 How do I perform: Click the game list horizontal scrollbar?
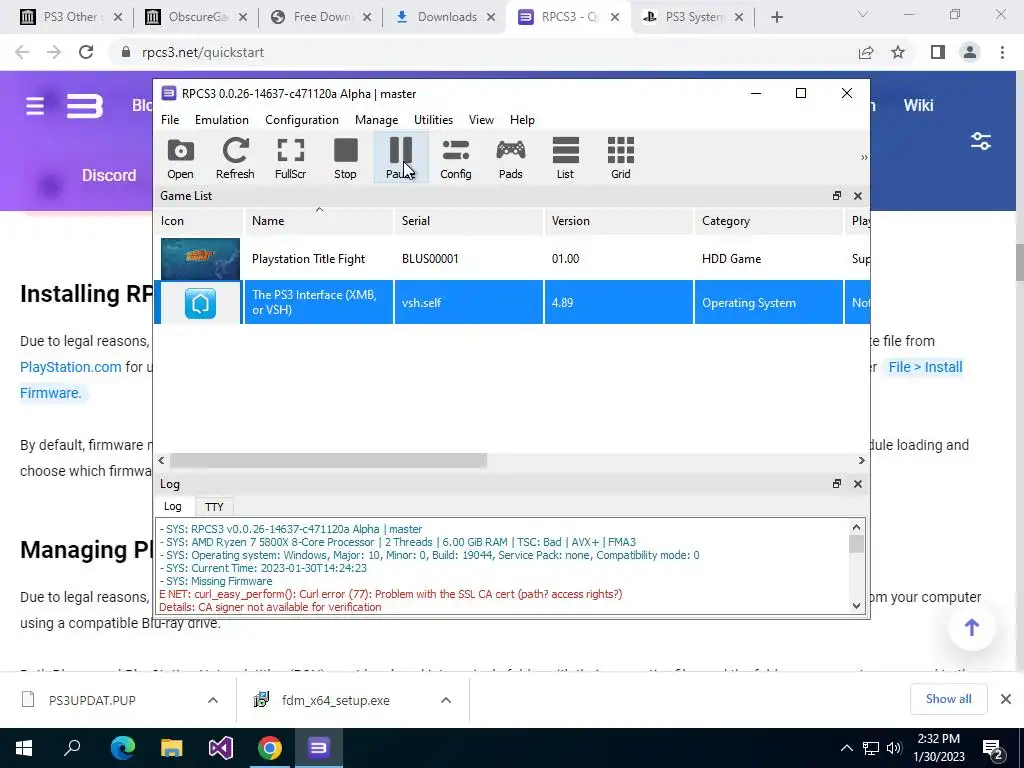click(328, 460)
